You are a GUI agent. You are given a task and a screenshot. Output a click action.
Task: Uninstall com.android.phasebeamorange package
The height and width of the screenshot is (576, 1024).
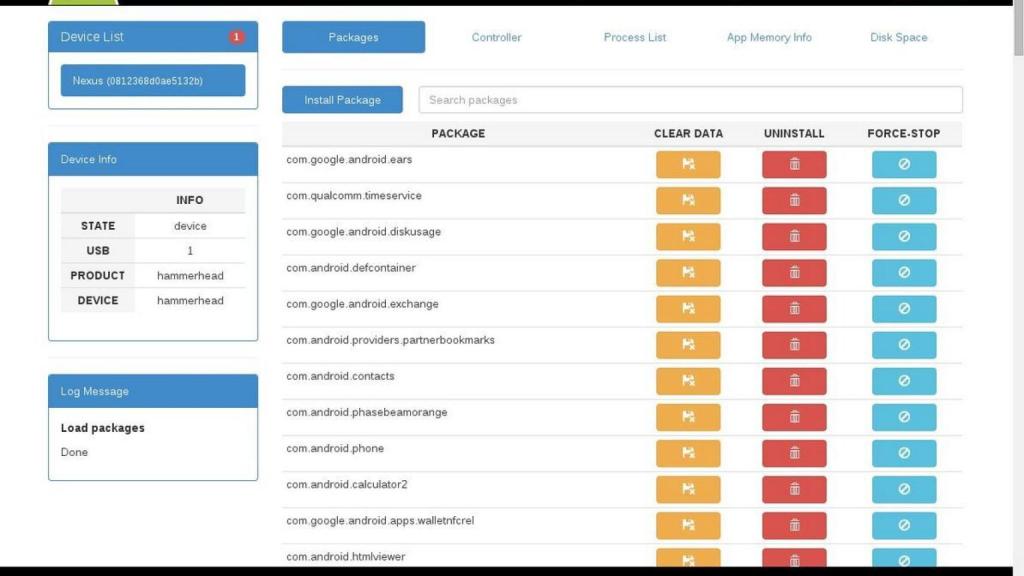pyautogui.click(x=794, y=417)
